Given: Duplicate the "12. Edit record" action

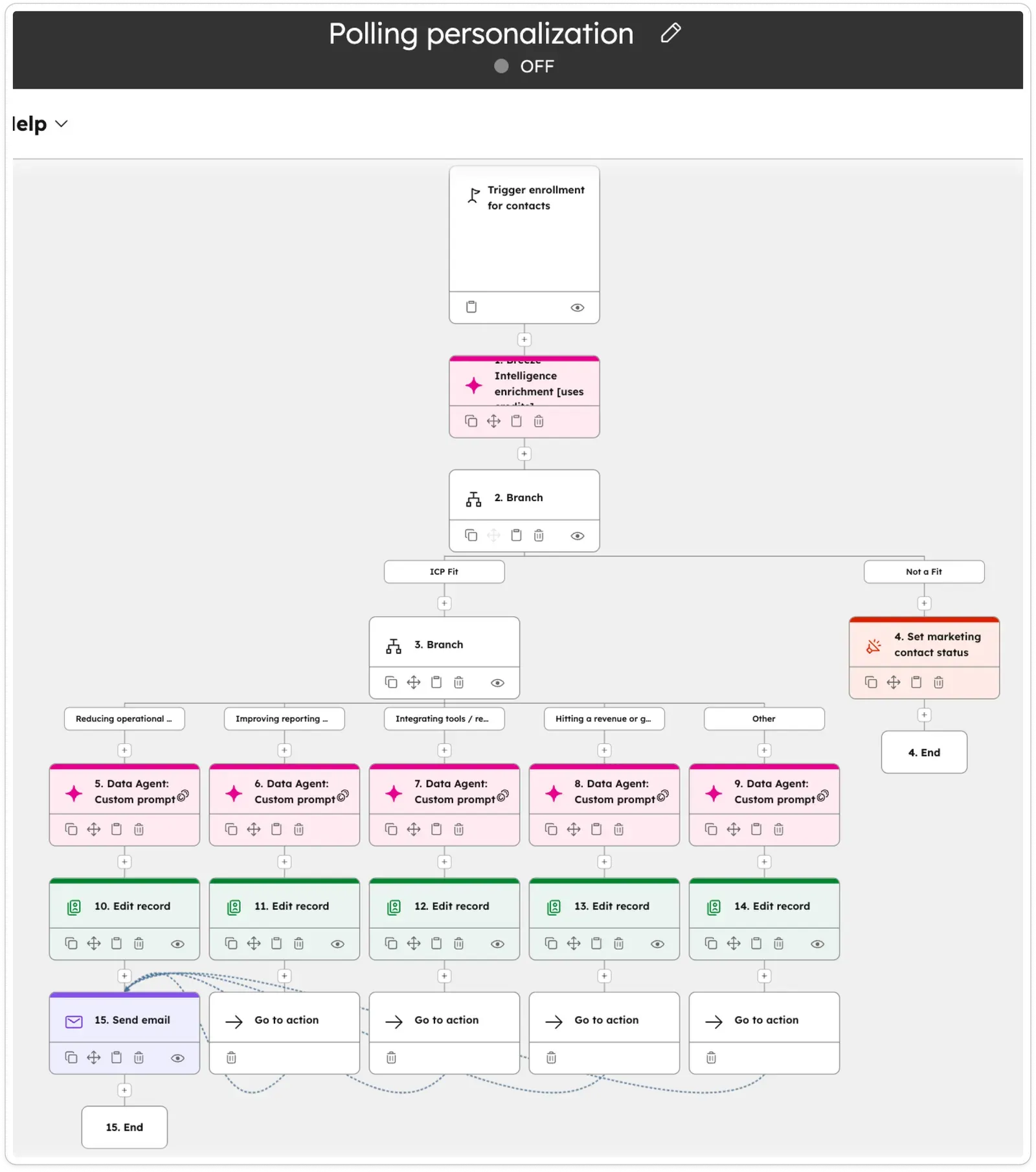Looking at the screenshot, I should pos(390,943).
